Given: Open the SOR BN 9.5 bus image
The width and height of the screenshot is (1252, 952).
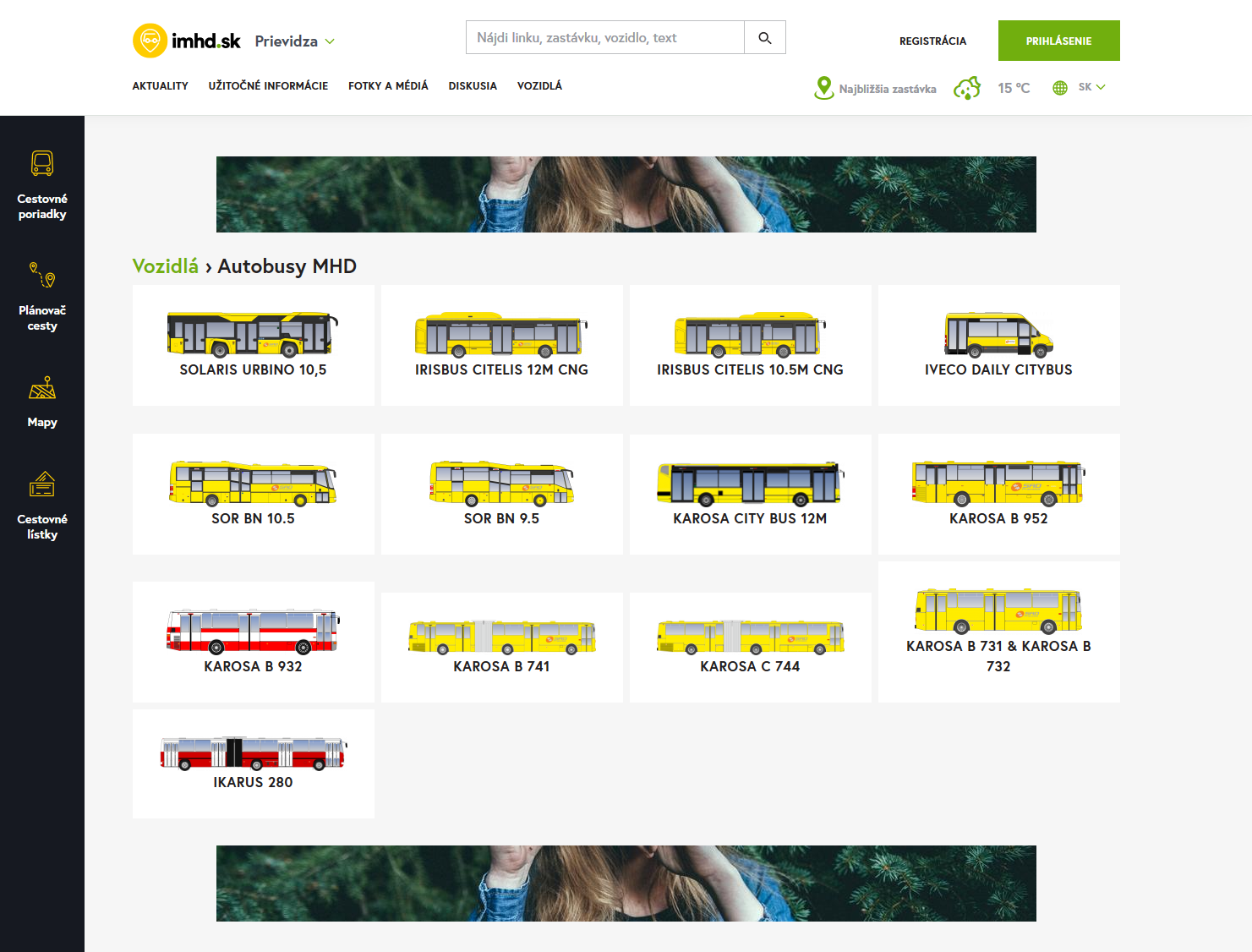Looking at the screenshot, I should pyautogui.click(x=501, y=483).
